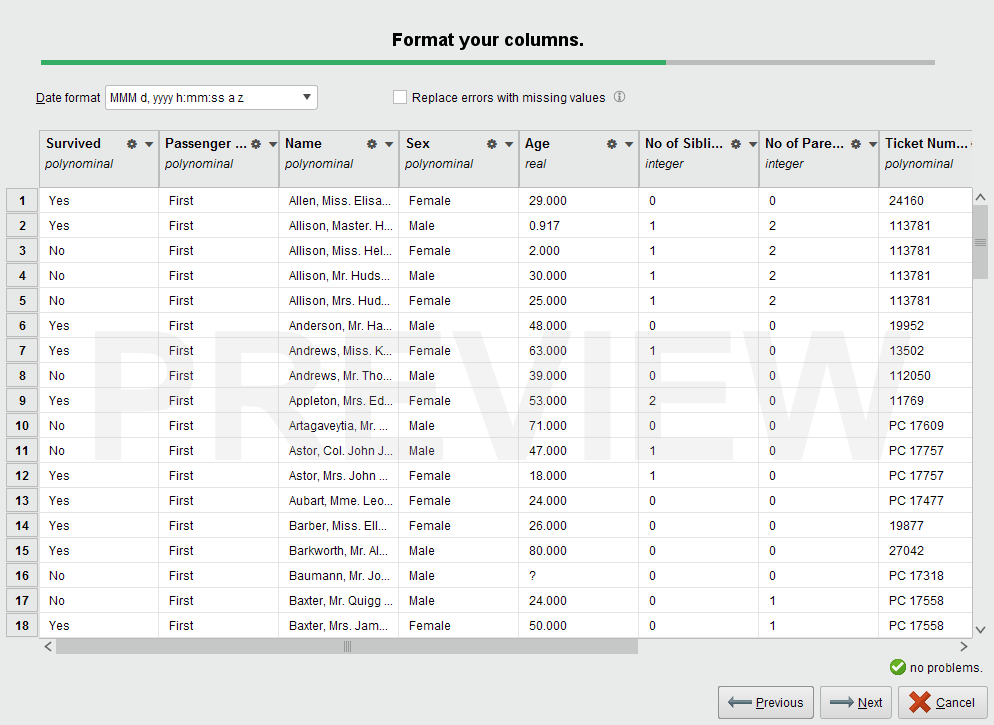Click the gear icon in Name column
The image size is (994, 725).
pos(372,144)
